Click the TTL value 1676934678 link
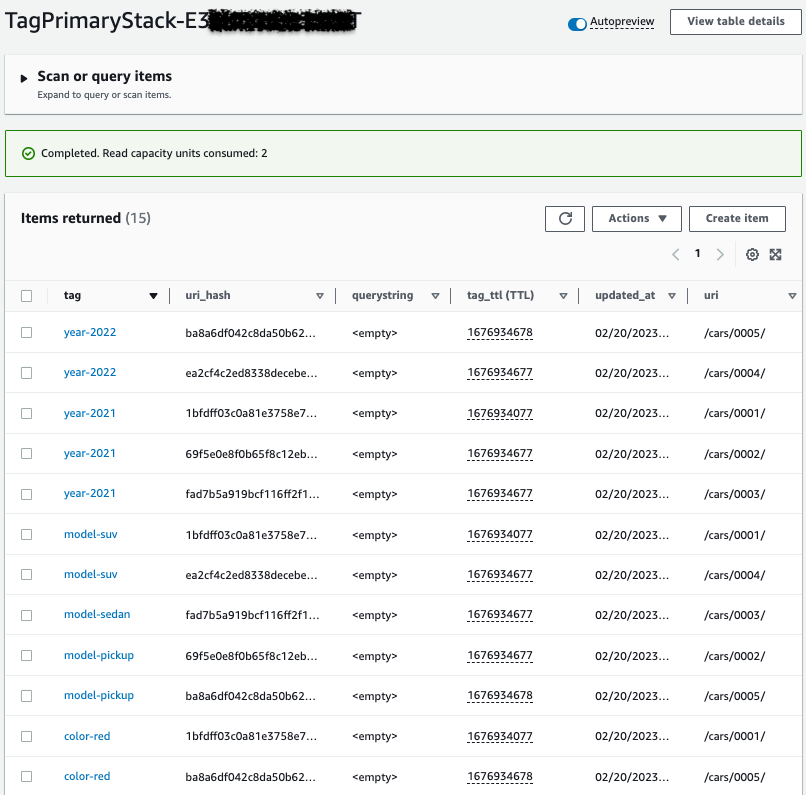The height and width of the screenshot is (795, 806). [x=500, y=331]
